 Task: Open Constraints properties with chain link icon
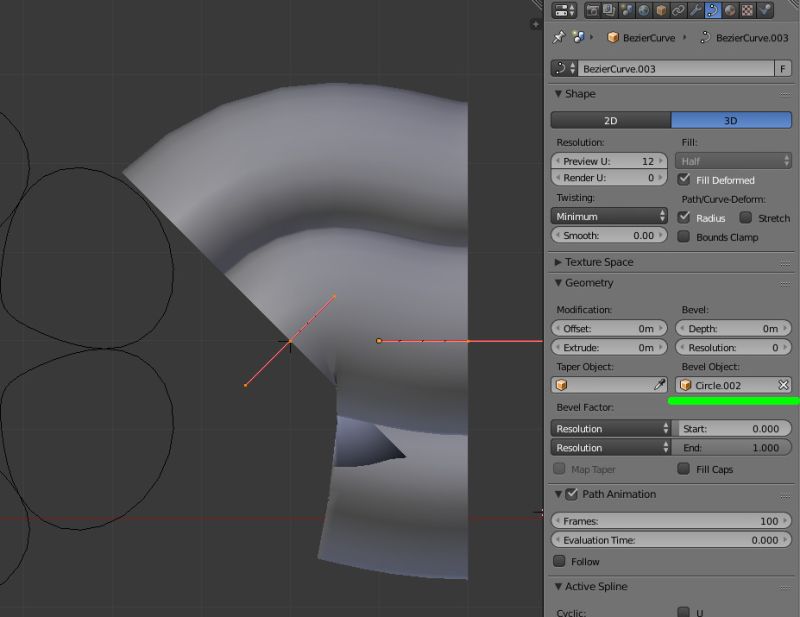[x=677, y=11]
